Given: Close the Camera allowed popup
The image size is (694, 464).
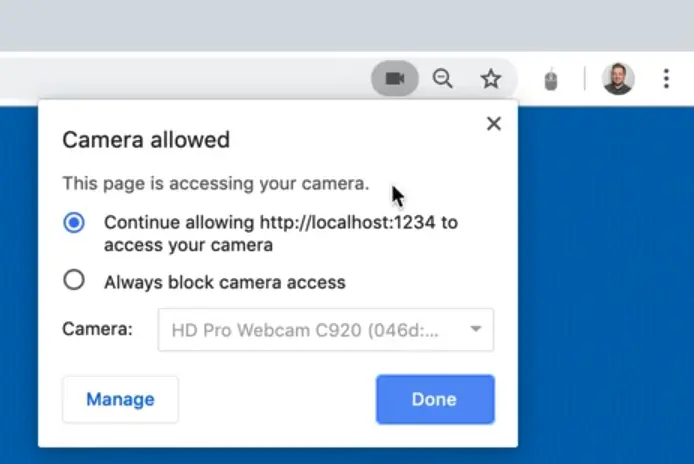Looking at the screenshot, I should click(x=493, y=124).
